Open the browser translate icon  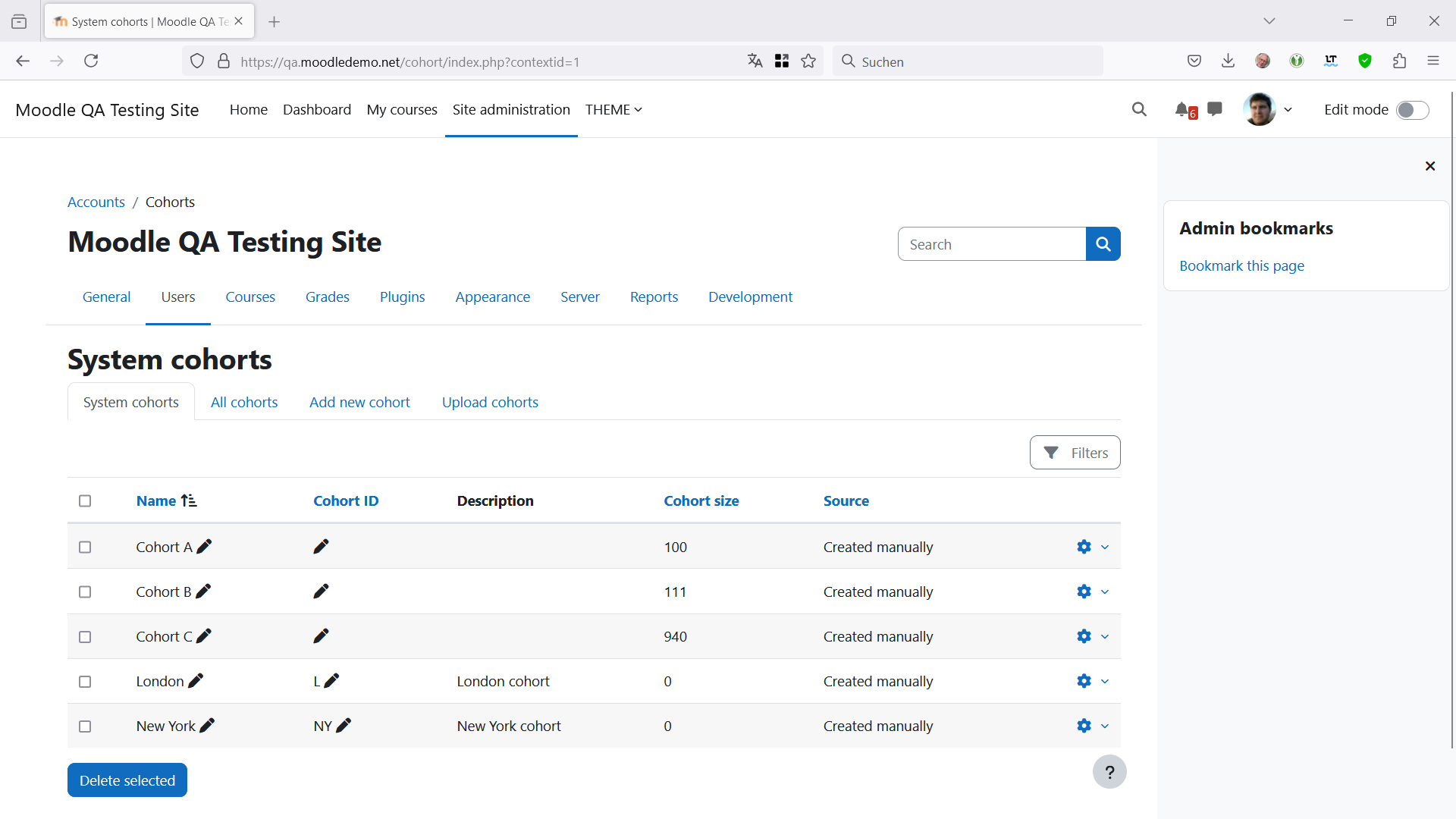tap(755, 61)
